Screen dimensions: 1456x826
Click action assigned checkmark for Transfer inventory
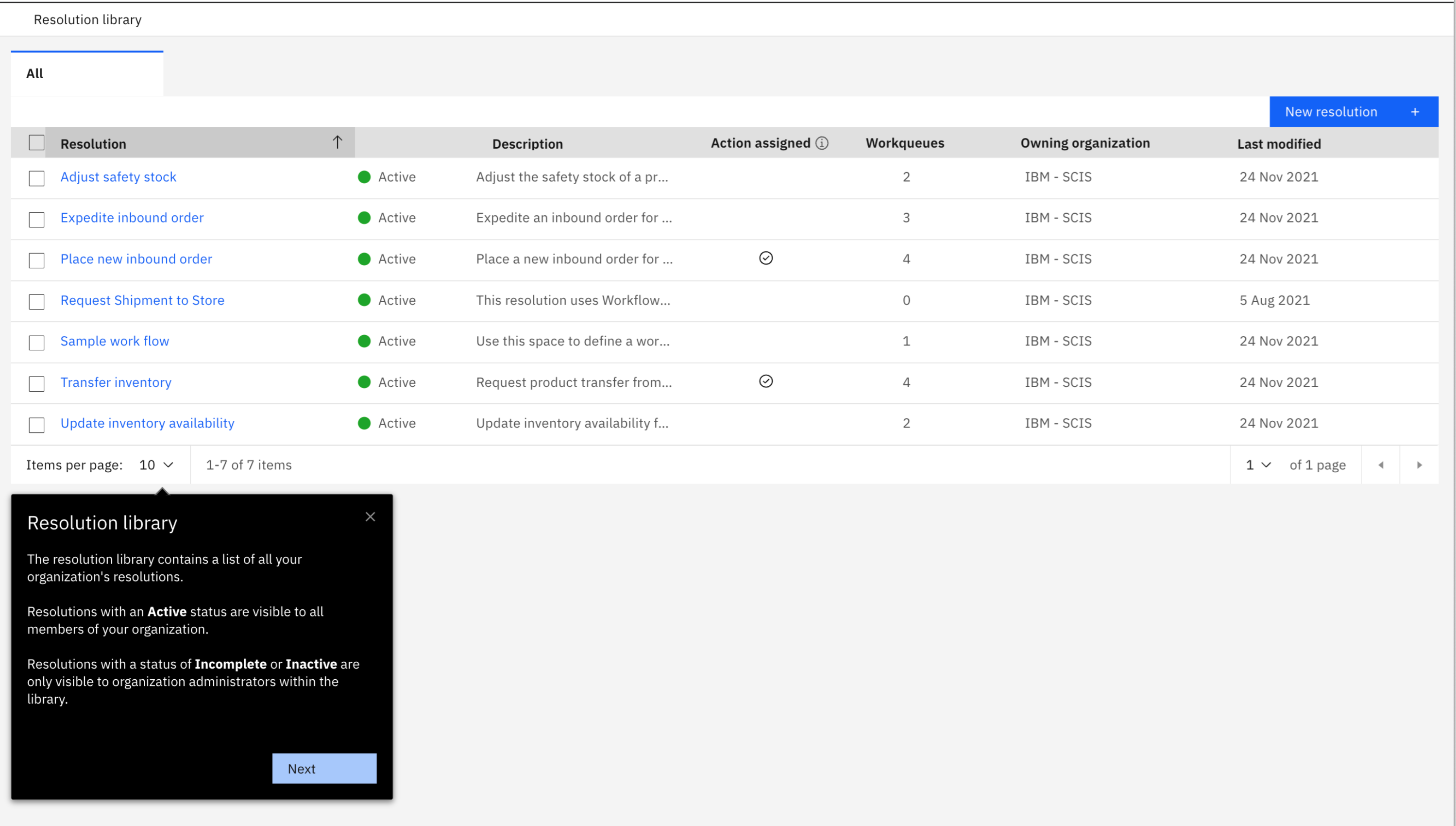pos(765,381)
